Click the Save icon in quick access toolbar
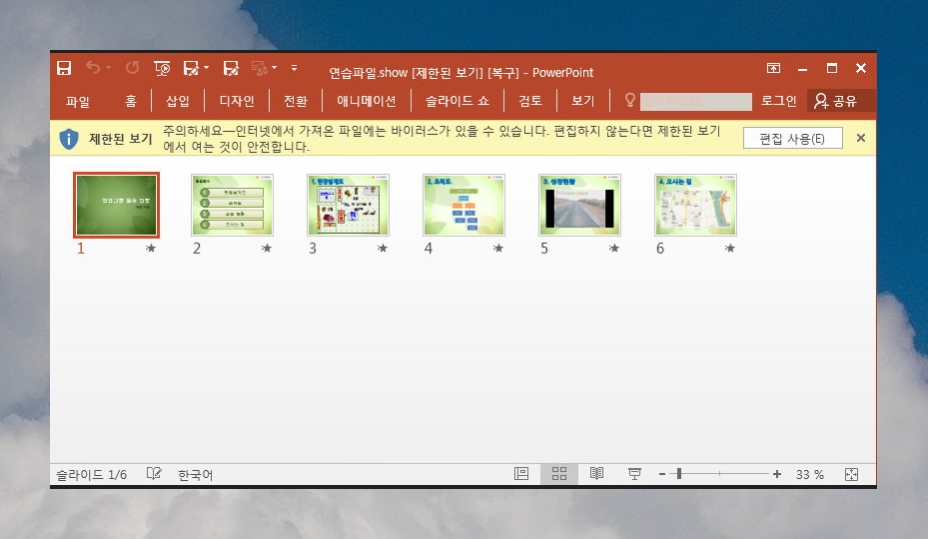 tap(64, 68)
